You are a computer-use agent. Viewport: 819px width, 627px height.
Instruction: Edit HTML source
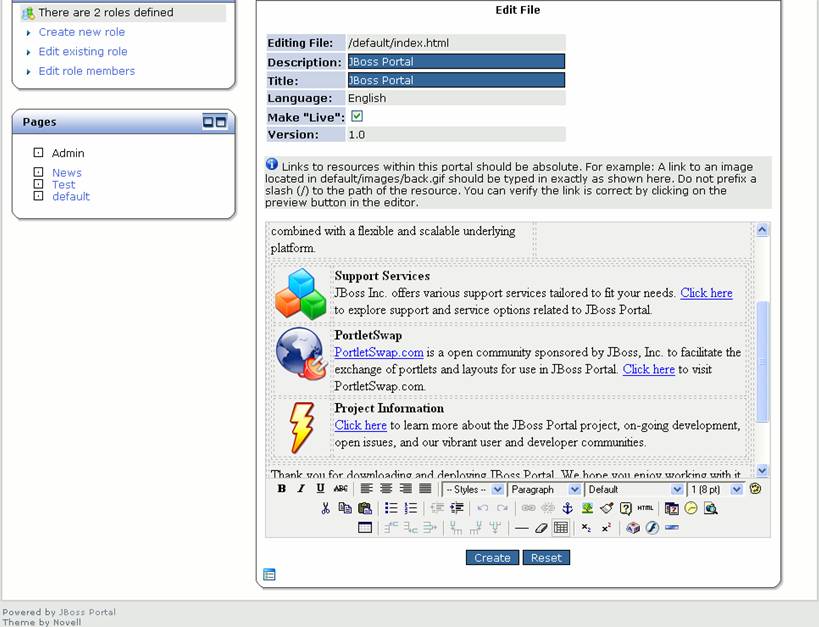click(x=645, y=508)
